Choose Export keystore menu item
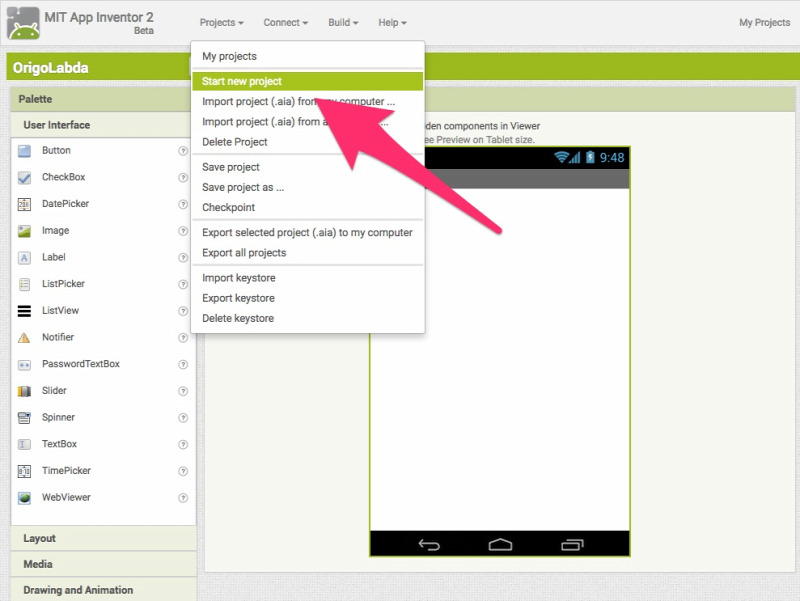The height and width of the screenshot is (601, 800). click(x=308, y=298)
